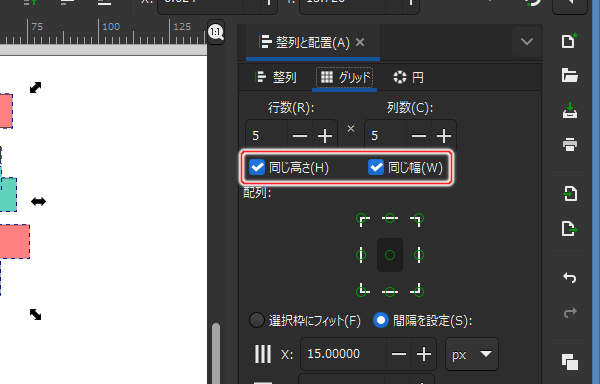
Task: Open the dock panel chevron menu
Action: point(527,41)
